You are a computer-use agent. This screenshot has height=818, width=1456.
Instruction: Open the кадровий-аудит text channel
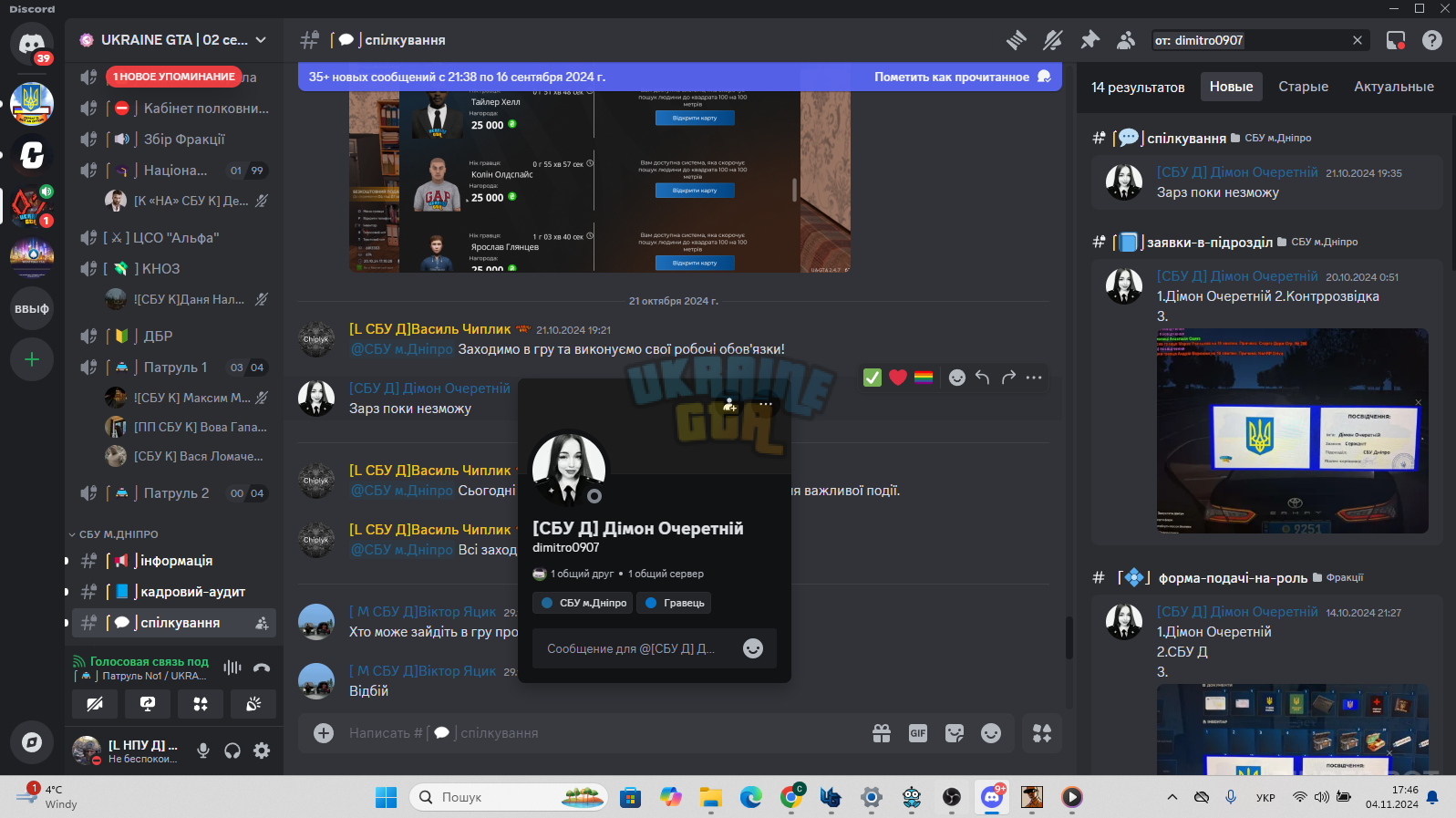(174, 592)
